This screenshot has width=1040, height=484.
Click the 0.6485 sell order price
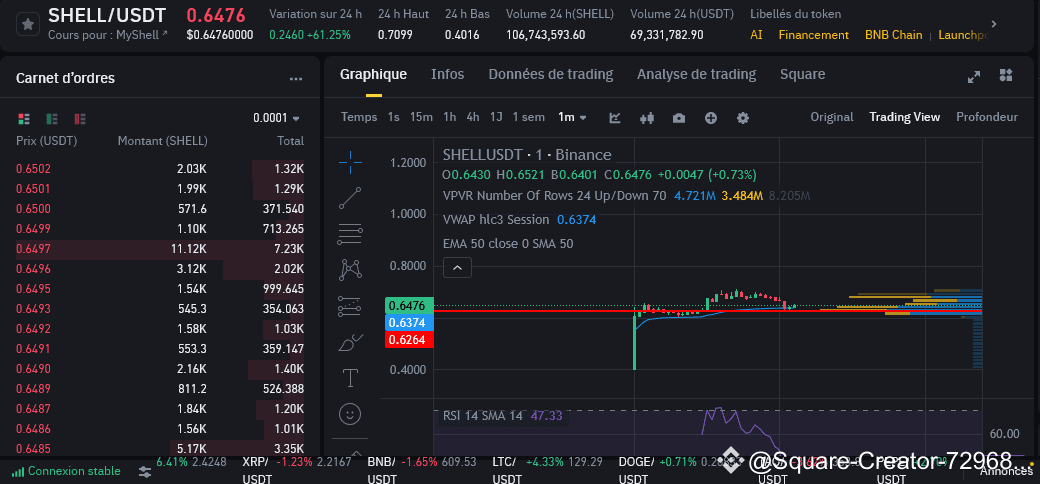pyautogui.click(x=33, y=449)
